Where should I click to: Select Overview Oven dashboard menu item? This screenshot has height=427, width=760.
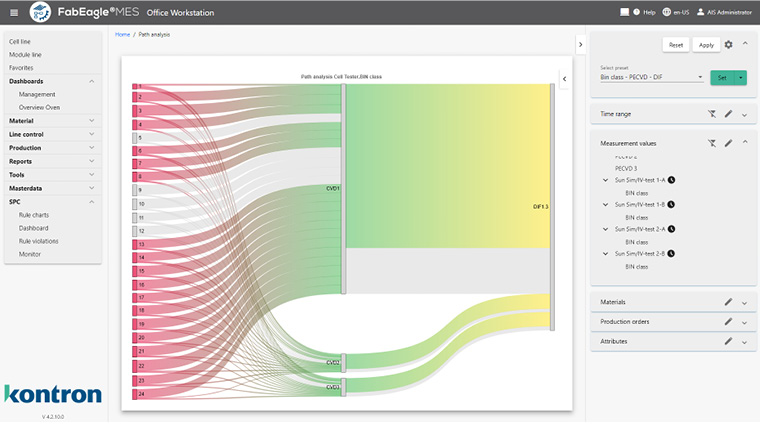(x=39, y=107)
